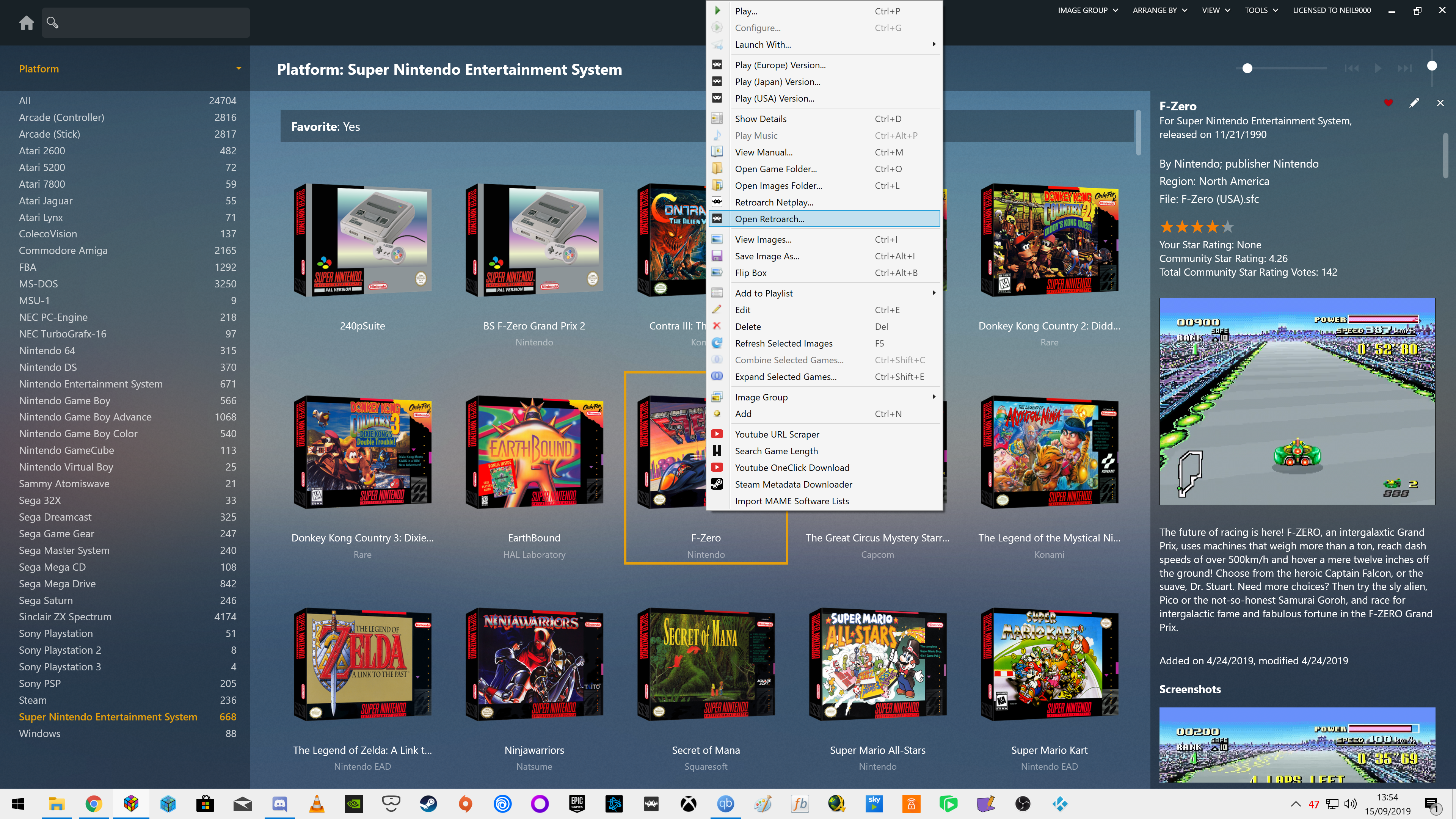Open qBittorrent from the taskbar
1456x819 pixels.
tap(725, 804)
